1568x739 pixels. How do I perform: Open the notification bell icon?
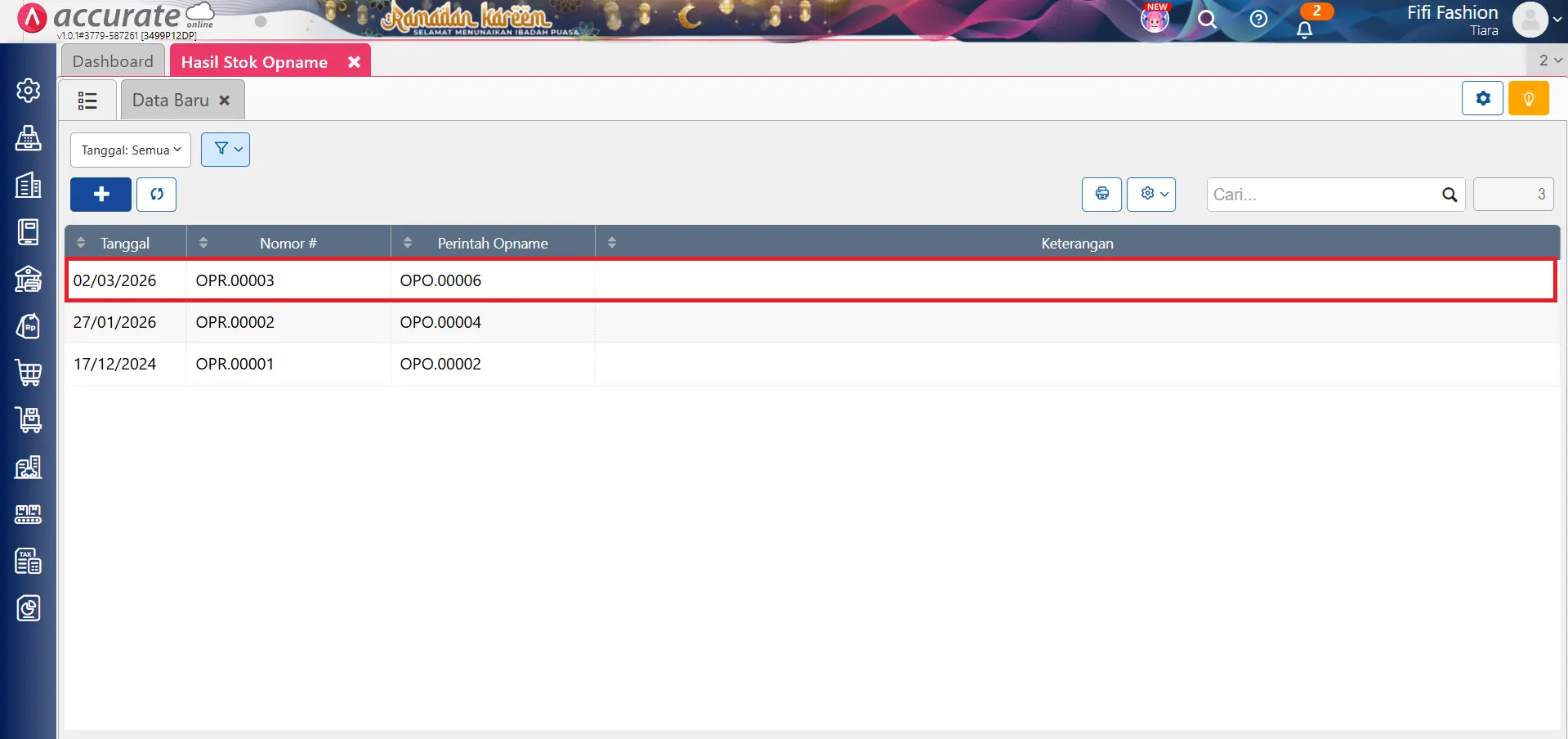[1304, 29]
